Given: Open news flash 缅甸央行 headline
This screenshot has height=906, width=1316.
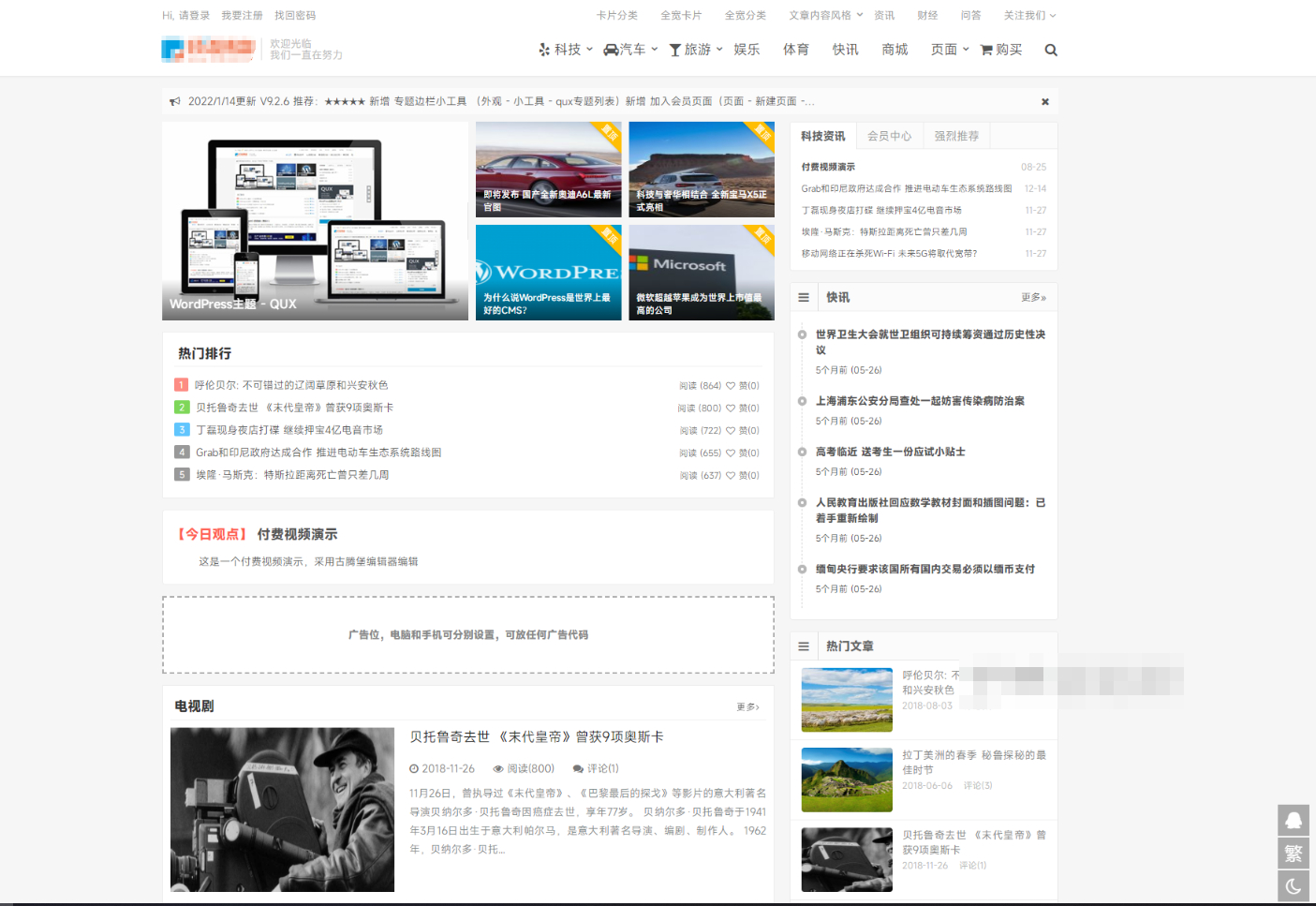Looking at the screenshot, I should coord(924,569).
